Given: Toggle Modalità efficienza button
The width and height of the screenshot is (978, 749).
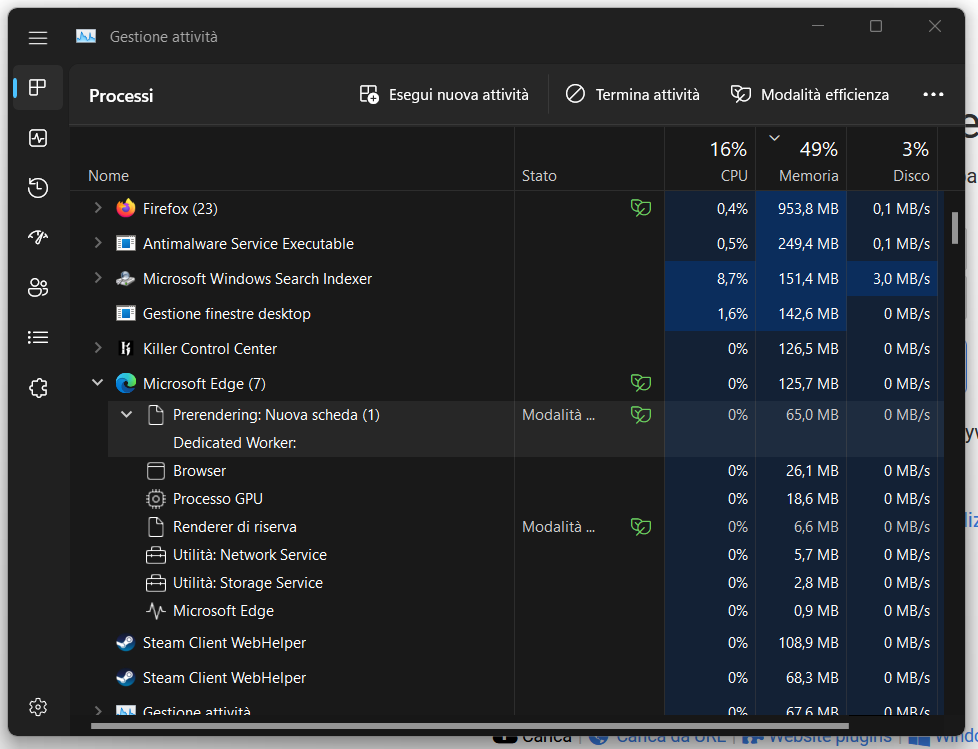Looking at the screenshot, I should pyautogui.click(x=810, y=95).
